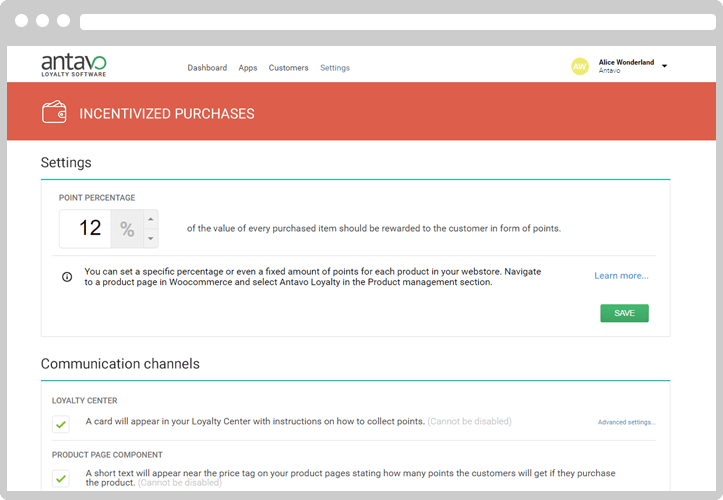
Task: Toggle the Loyalty Center checkbox
Action: (x=61, y=424)
